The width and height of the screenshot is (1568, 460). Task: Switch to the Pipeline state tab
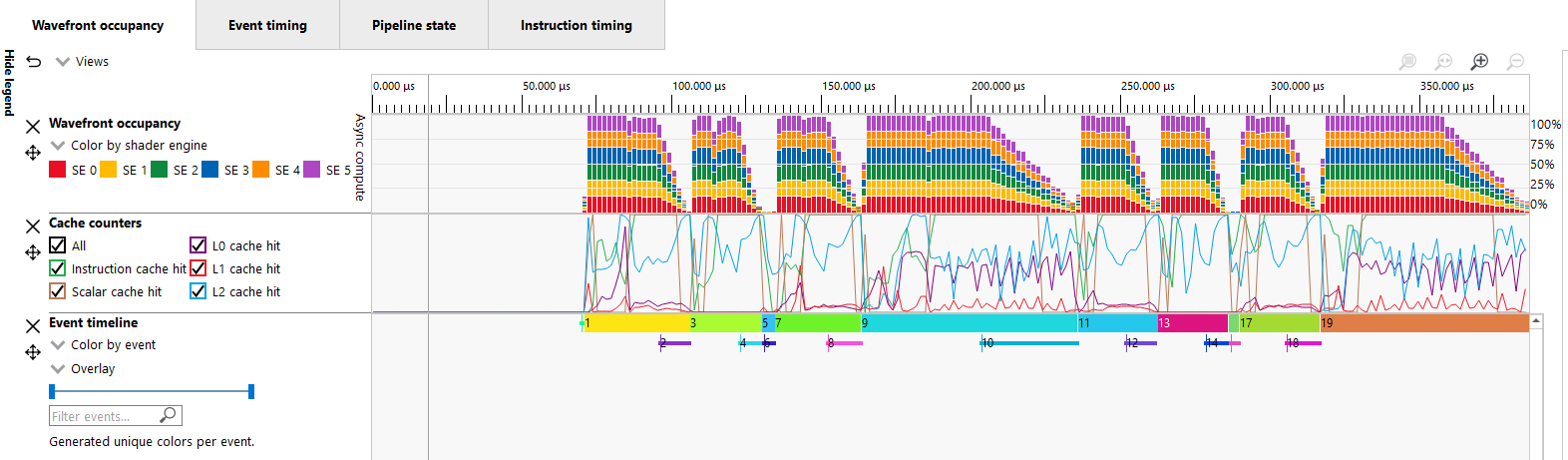click(414, 25)
